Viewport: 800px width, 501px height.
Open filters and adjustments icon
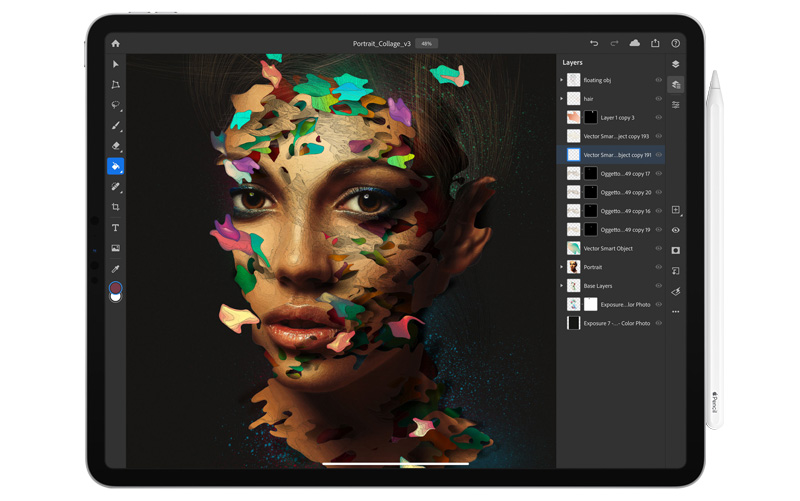(x=676, y=291)
